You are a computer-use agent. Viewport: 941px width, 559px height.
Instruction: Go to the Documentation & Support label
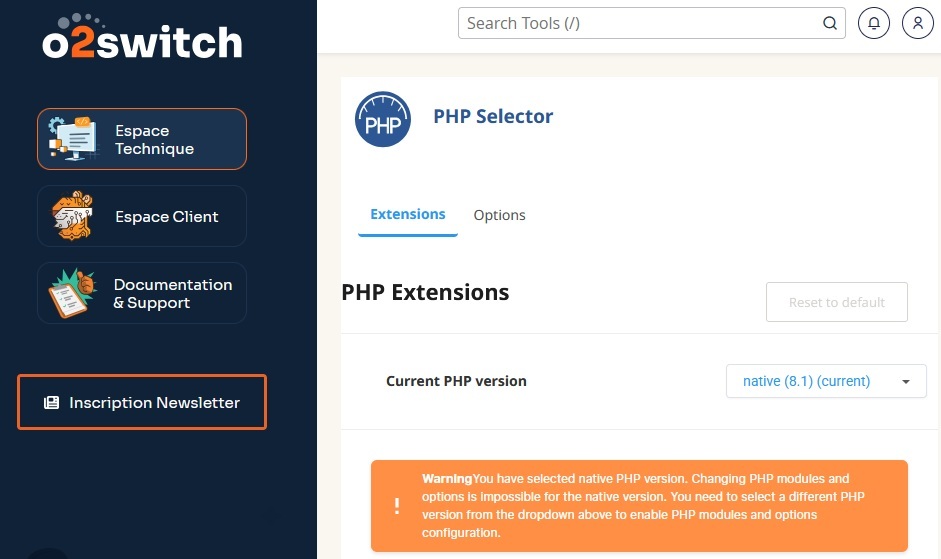172,293
